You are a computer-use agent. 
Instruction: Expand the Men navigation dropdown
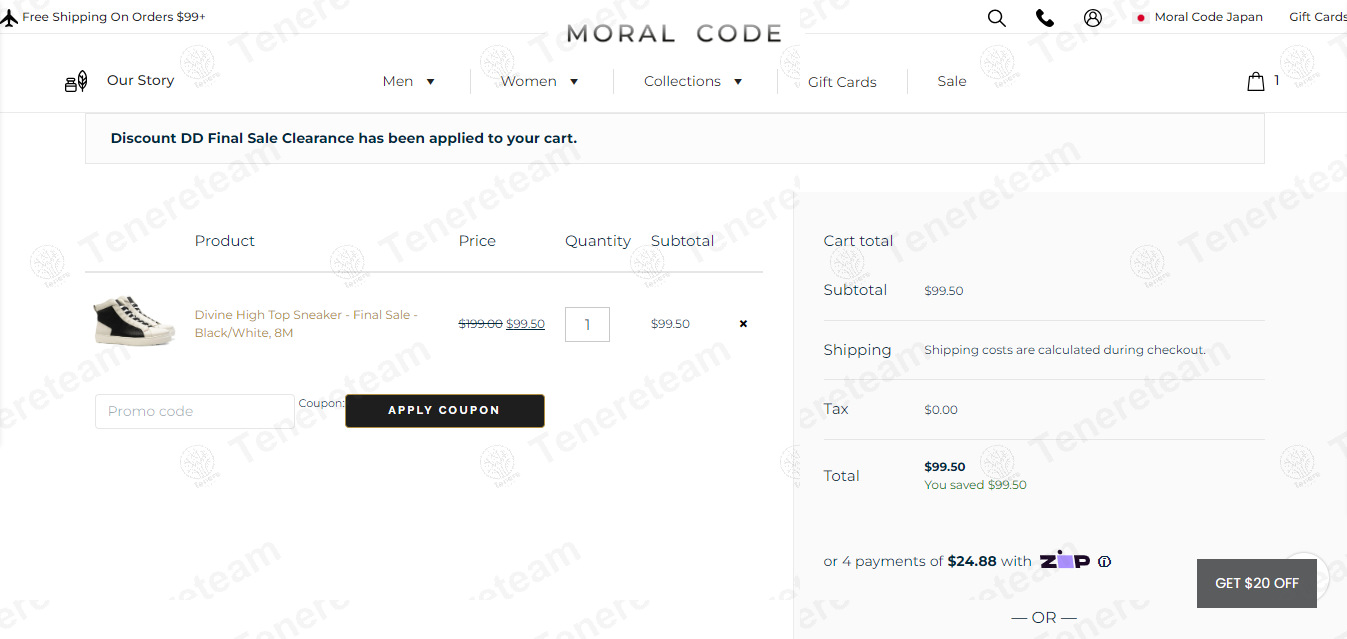(x=408, y=81)
